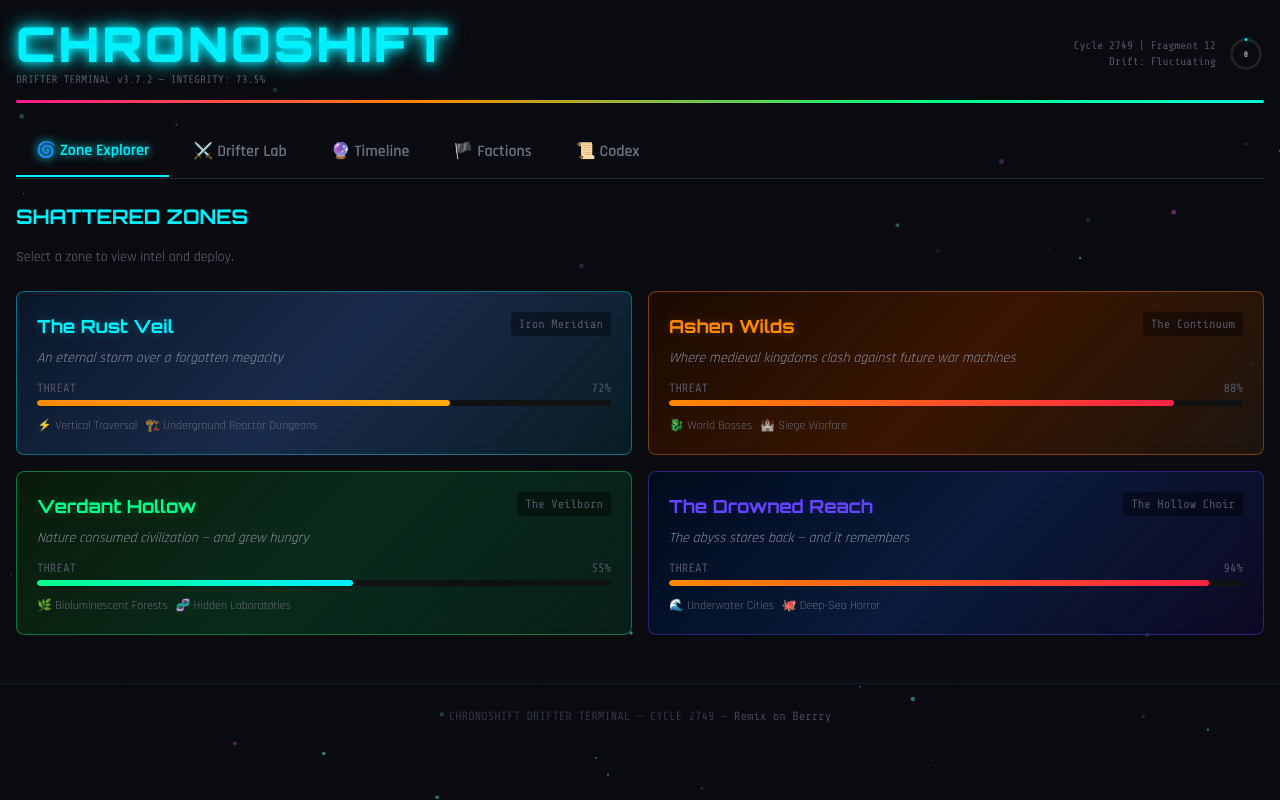Open the Timeline tab
This screenshot has height=800, width=1280.
coord(371,151)
